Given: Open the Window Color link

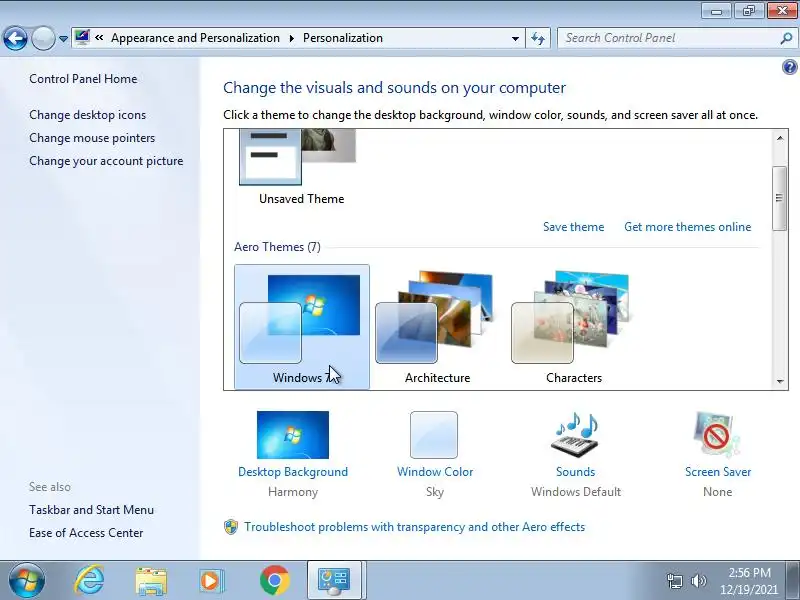Looking at the screenshot, I should pyautogui.click(x=435, y=472).
